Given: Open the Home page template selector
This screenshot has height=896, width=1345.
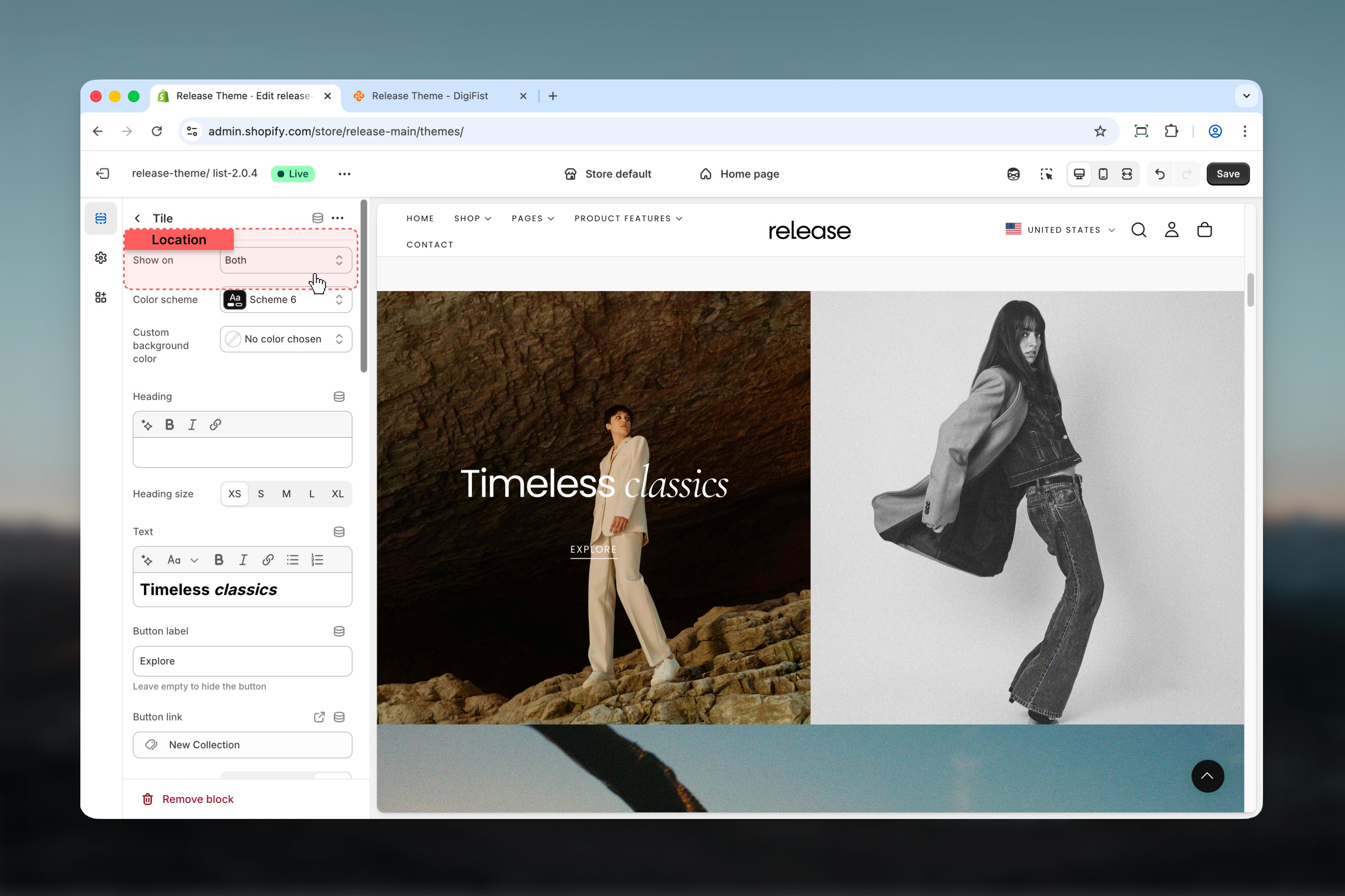Looking at the screenshot, I should pos(739,174).
